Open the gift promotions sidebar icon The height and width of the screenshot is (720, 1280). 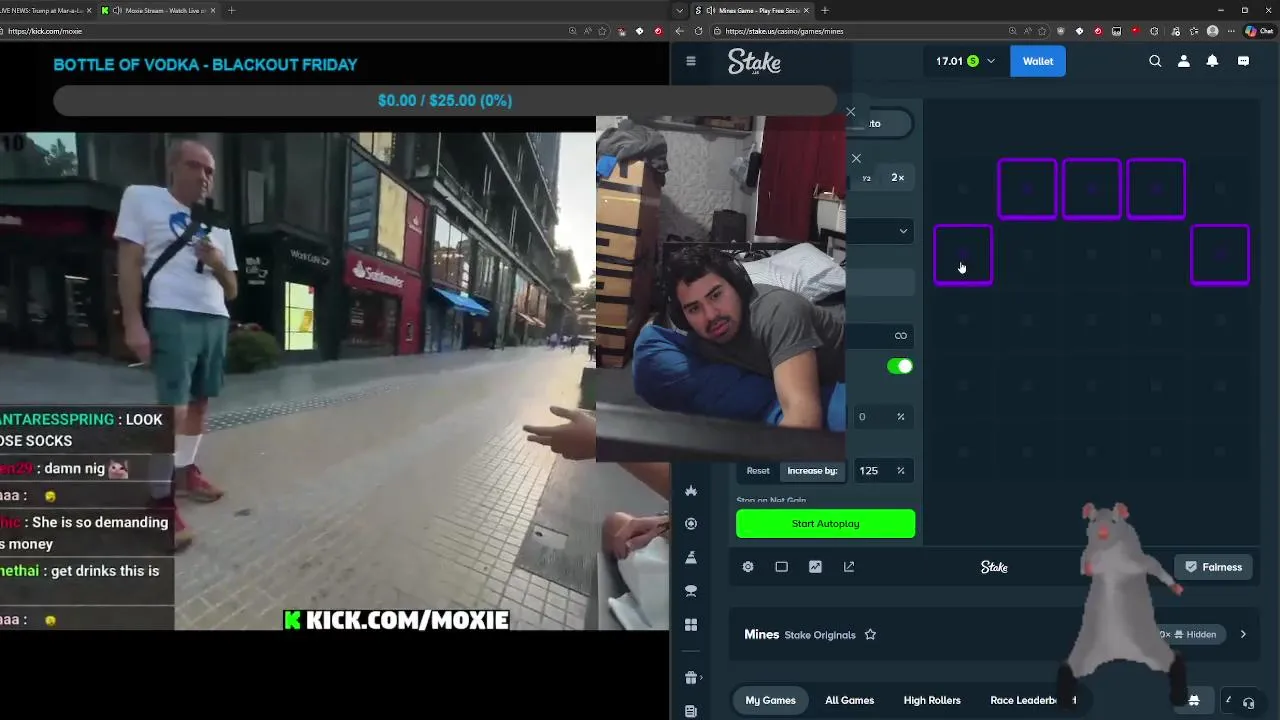[691, 678]
